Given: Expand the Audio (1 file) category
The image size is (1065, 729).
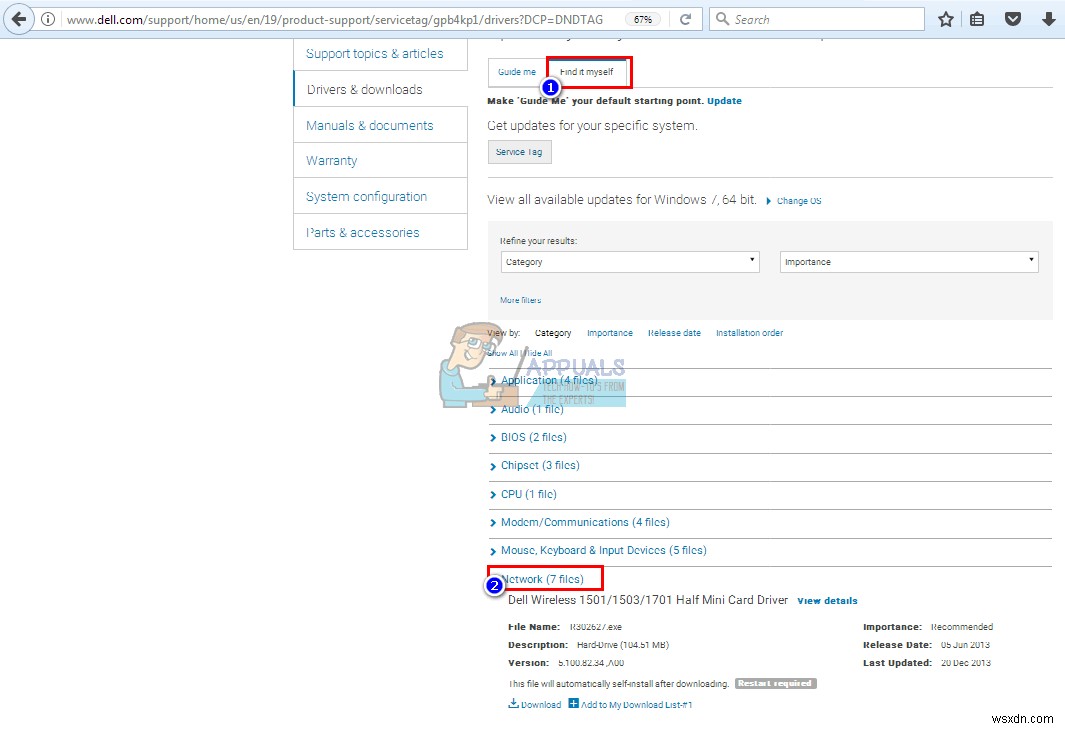Looking at the screenshot, I should (532, 410).
